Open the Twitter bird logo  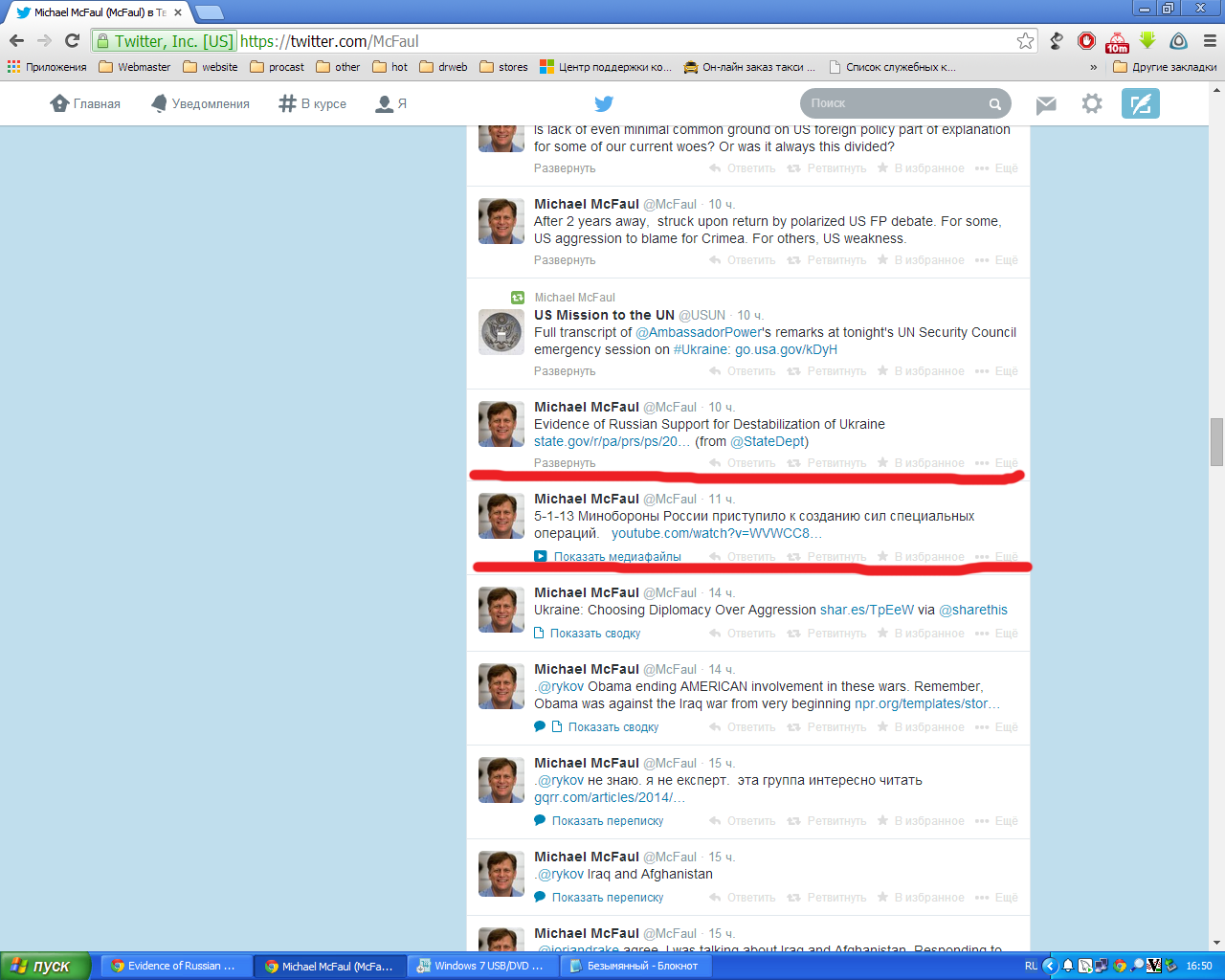tap(604, 103)
